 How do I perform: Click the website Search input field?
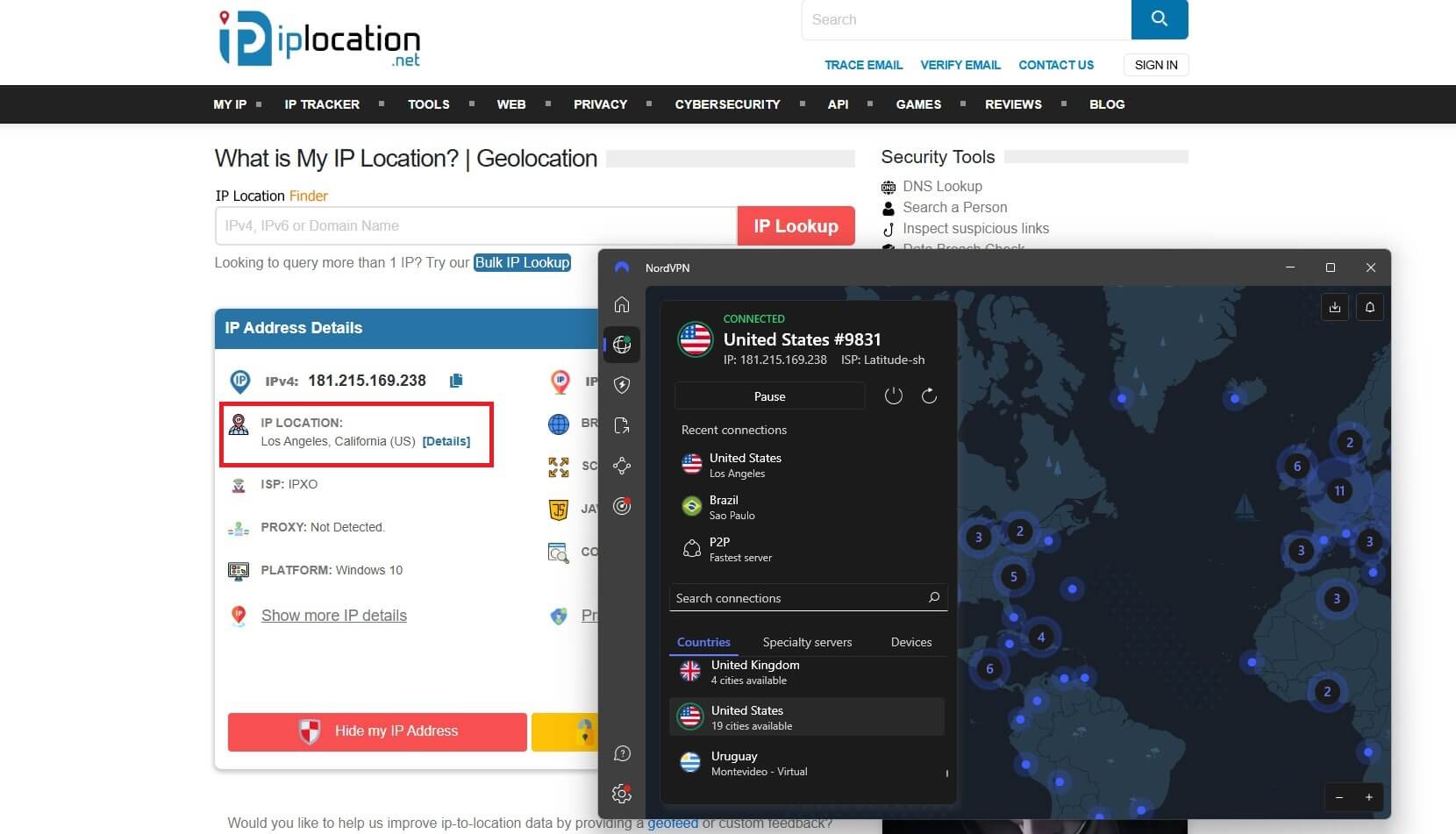(967, 19)
